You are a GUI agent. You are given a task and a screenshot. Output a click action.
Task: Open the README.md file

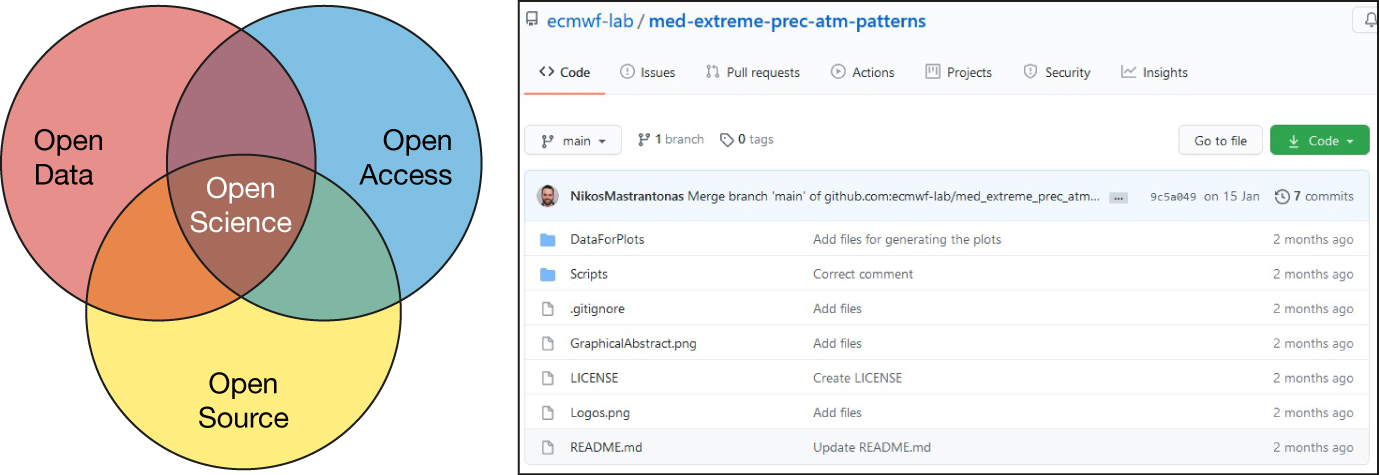pos(606,447)
